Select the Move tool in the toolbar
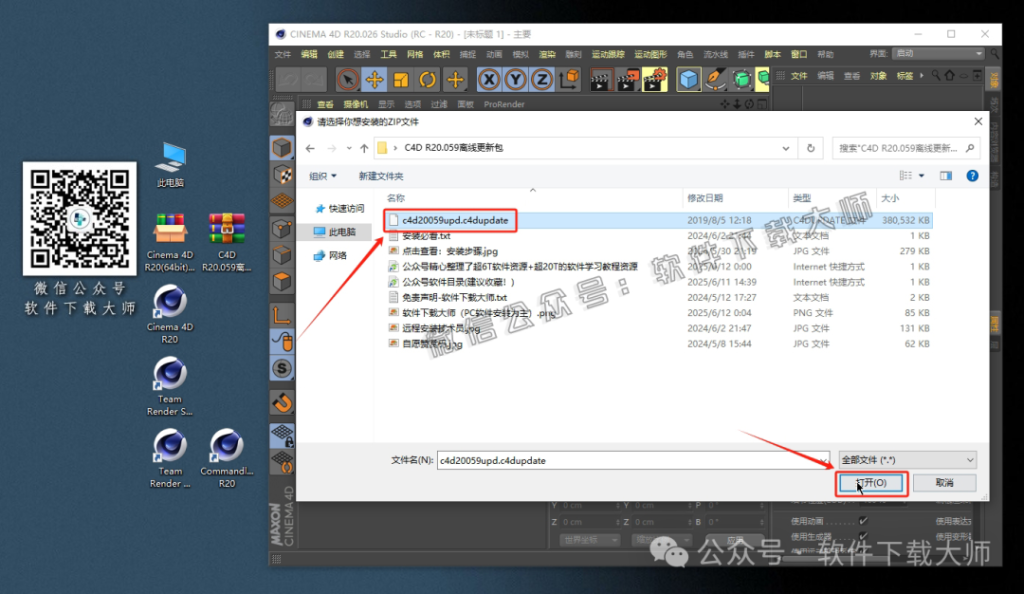This screenshot has width=1024, height=594. pyautogui.click(x=373, y=79)
